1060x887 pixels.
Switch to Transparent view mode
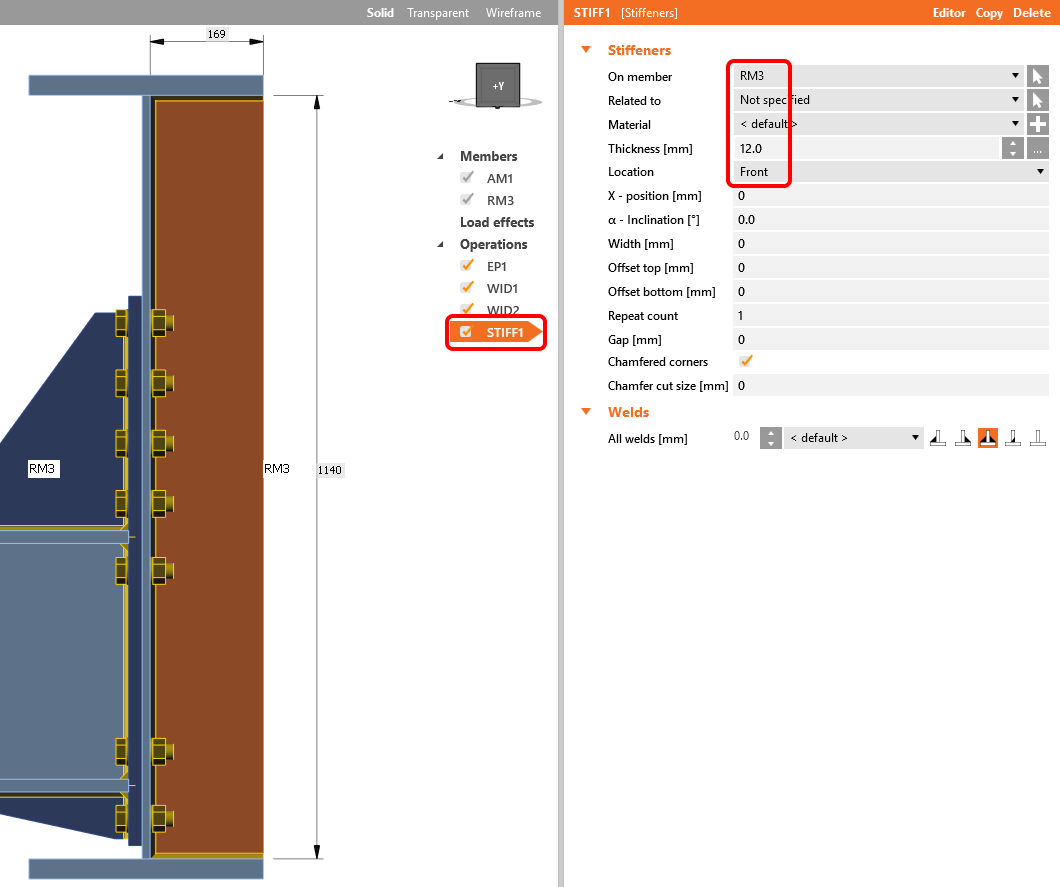(438, 13)
